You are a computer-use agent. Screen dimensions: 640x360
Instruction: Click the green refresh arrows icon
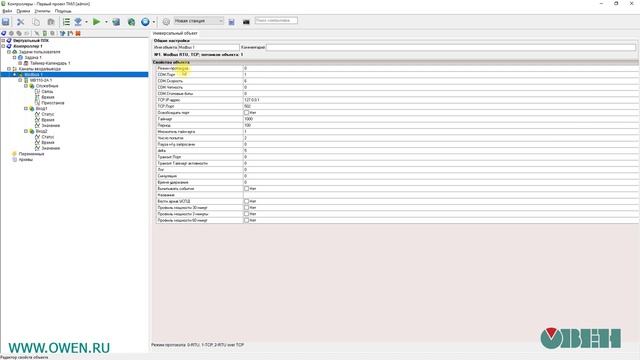[131, 22]
